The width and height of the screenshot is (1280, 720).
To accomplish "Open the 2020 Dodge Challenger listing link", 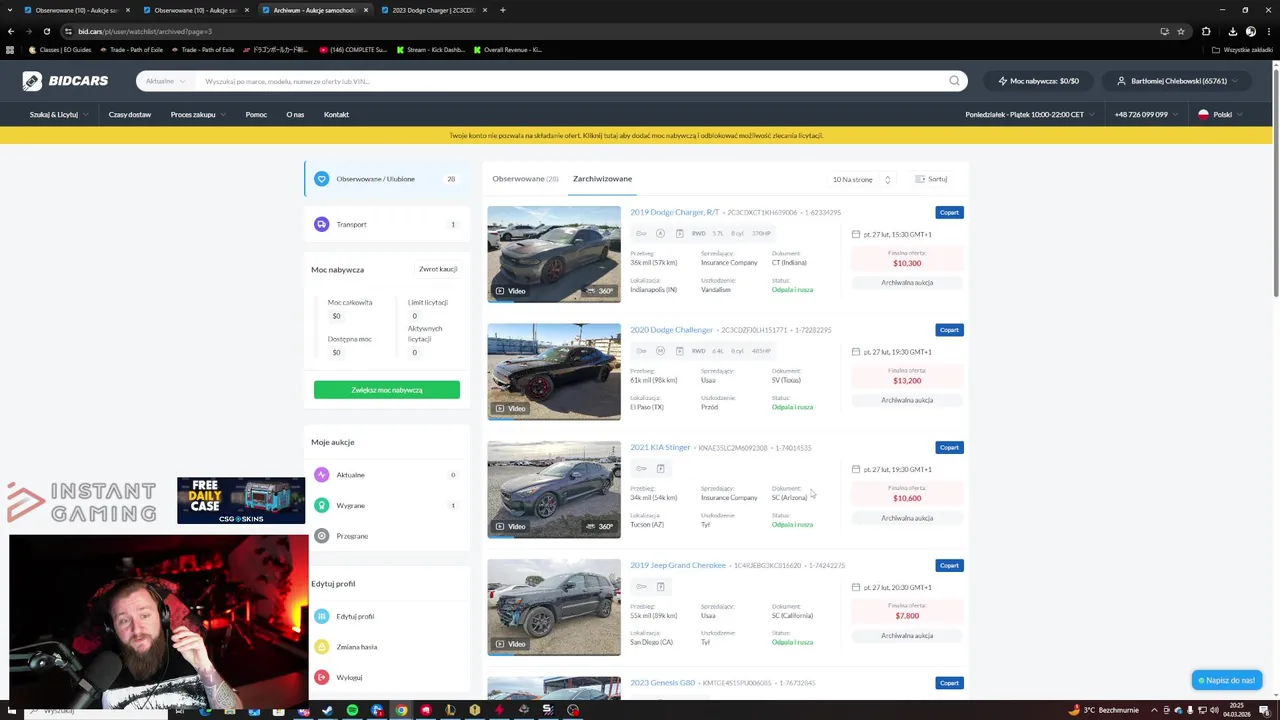I will click(x=671, y=330).
